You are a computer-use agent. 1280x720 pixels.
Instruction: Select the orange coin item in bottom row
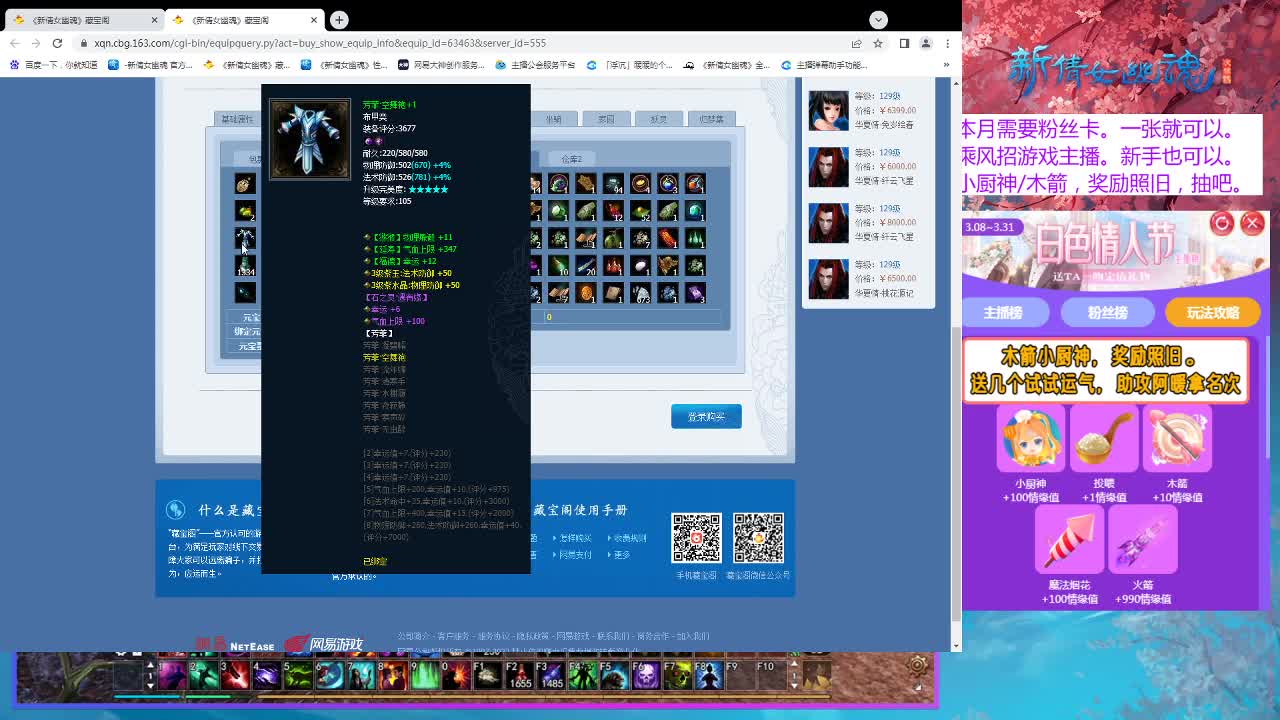click(586, 293)
